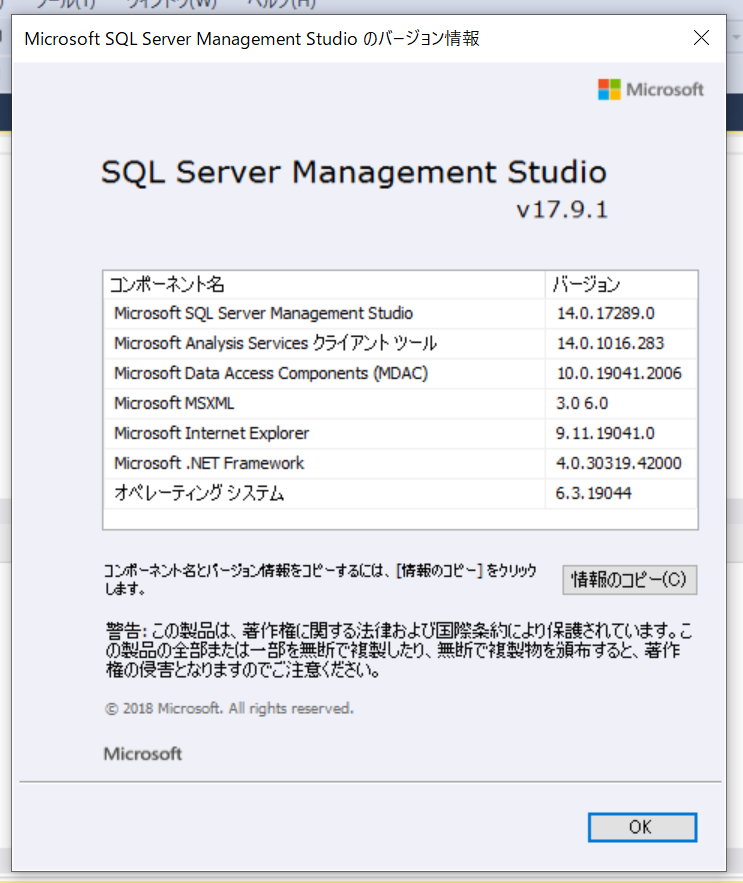Click the Microsoft logo icon at top right

coord(611,89)
